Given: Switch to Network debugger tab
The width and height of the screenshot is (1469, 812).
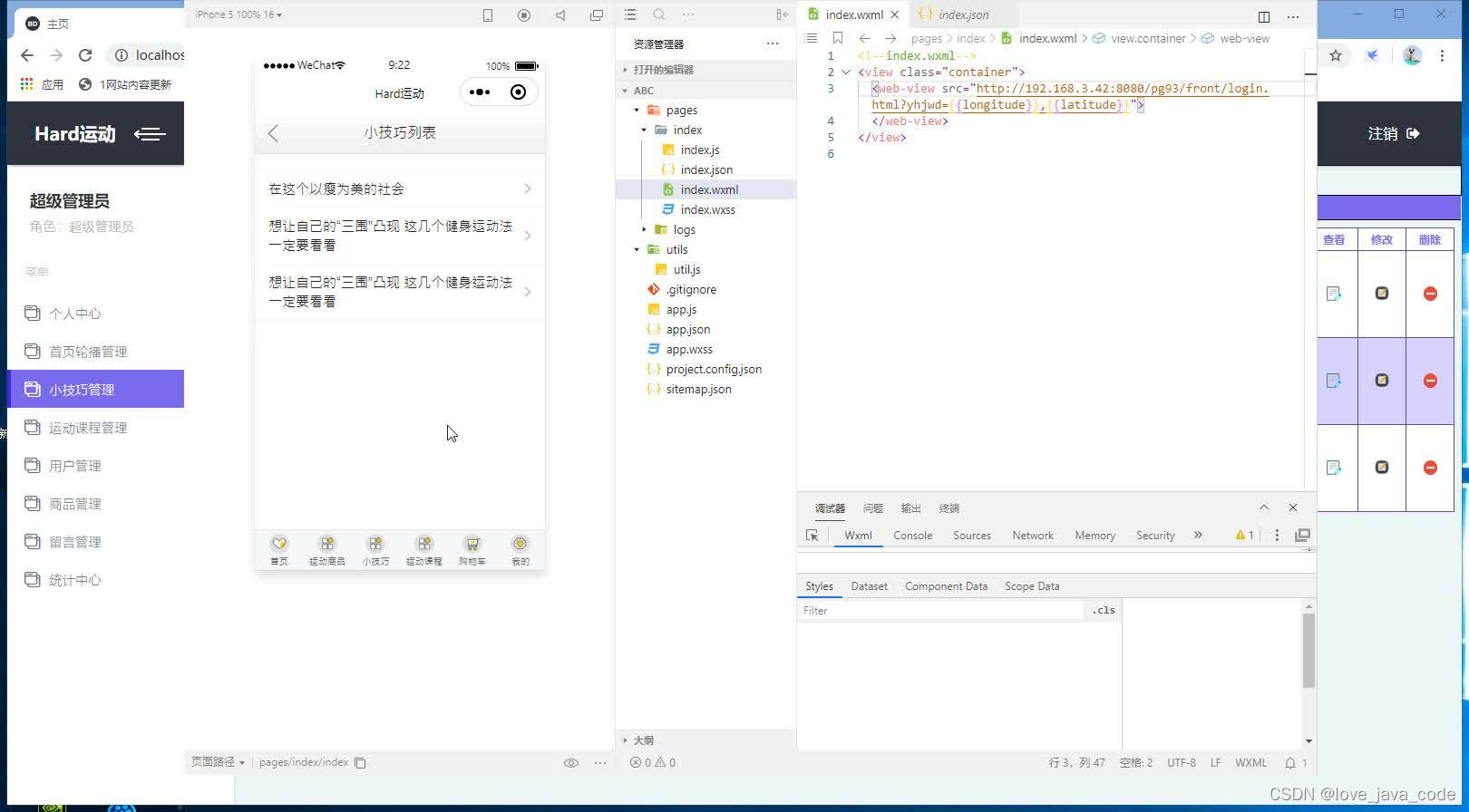Looking at the screenshot, I should click(x=1033, y=536).
